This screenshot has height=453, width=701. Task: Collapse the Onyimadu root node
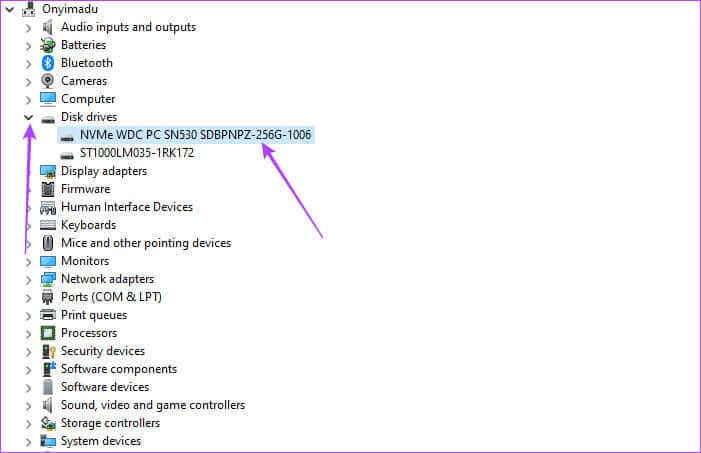coord(9,8)
